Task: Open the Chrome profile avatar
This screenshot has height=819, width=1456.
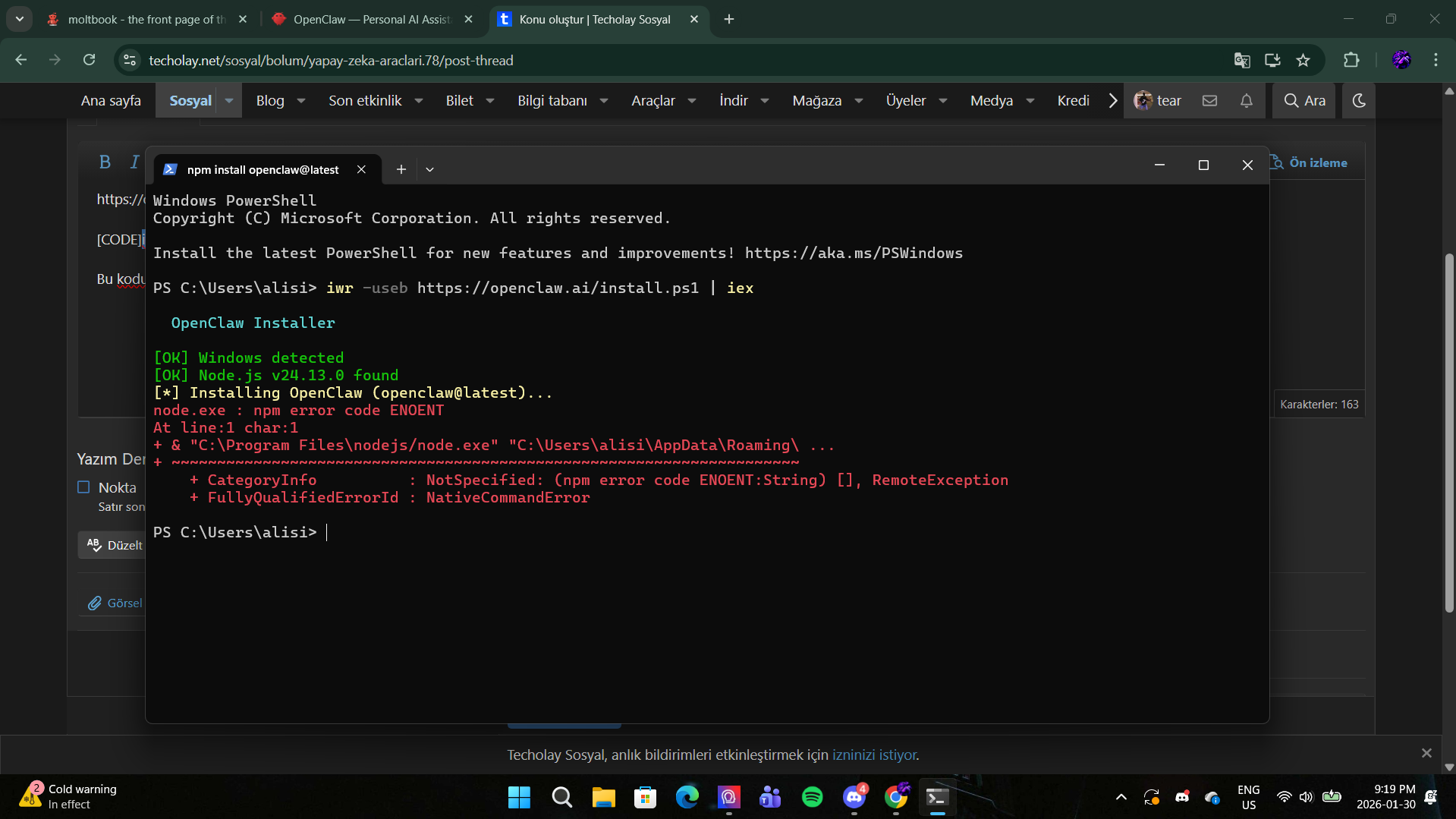Action: pos(1401,60)
